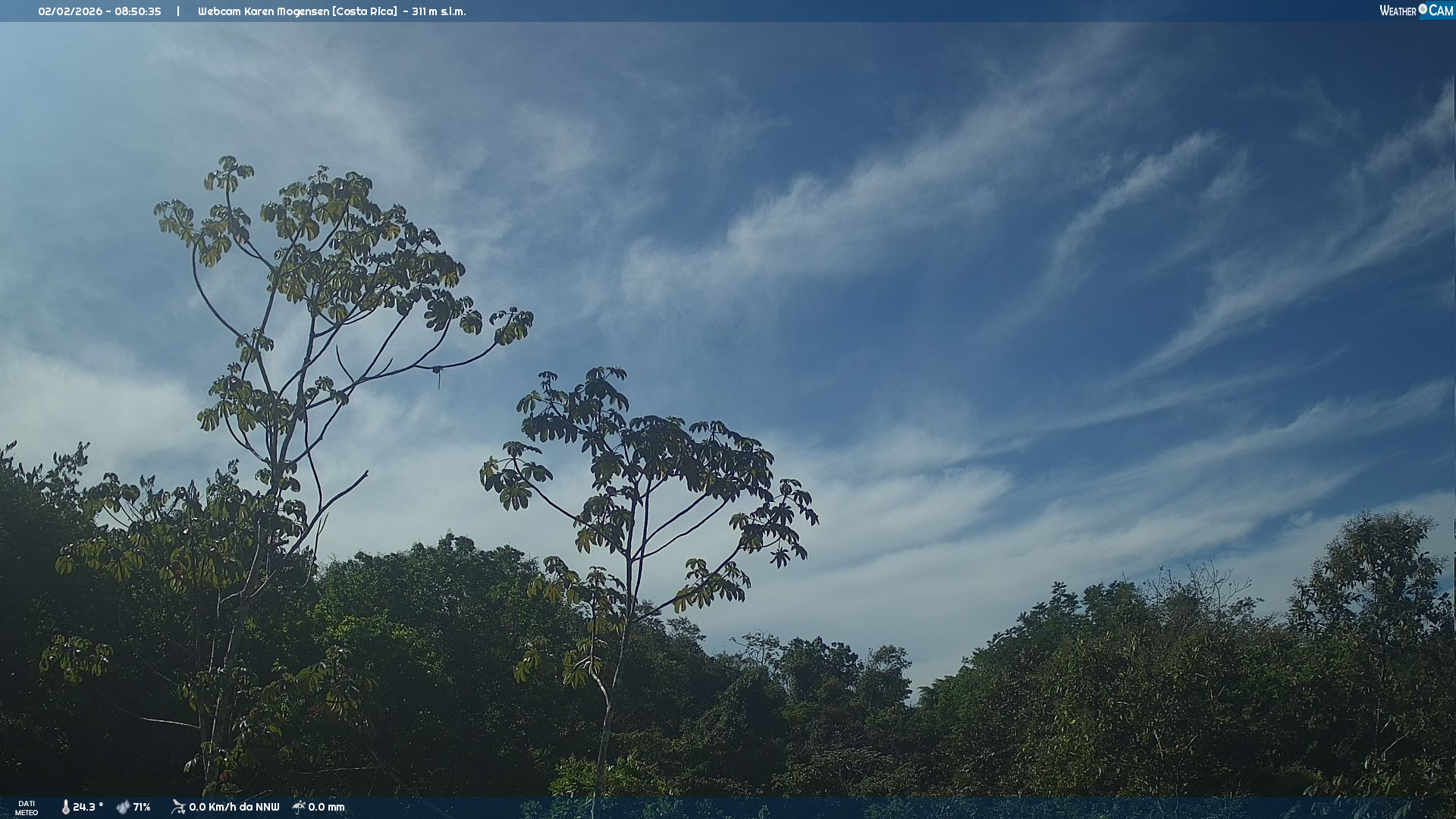Click the wind anemometer icon
This screenshot has height=819, width=1456.
click(x=178, y=807)
